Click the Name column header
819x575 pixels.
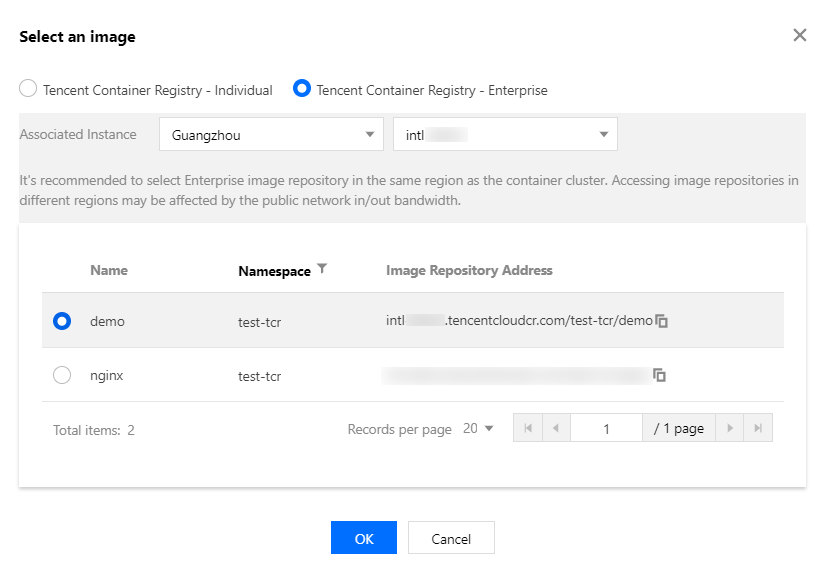[109, 270]
